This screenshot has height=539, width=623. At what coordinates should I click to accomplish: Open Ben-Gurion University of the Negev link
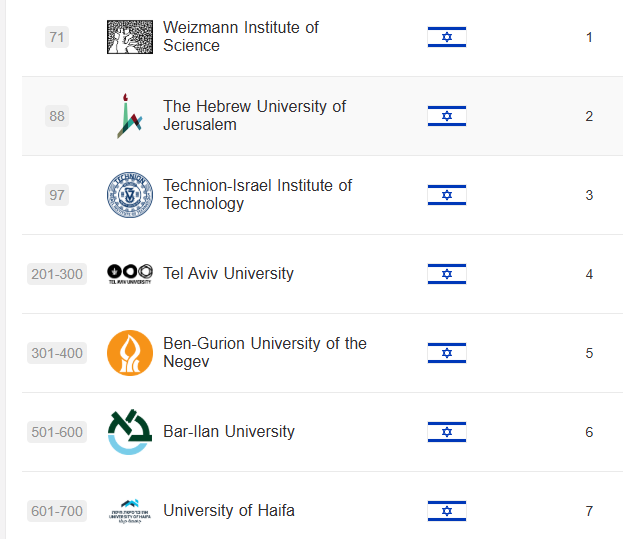[x=264, y=352]
